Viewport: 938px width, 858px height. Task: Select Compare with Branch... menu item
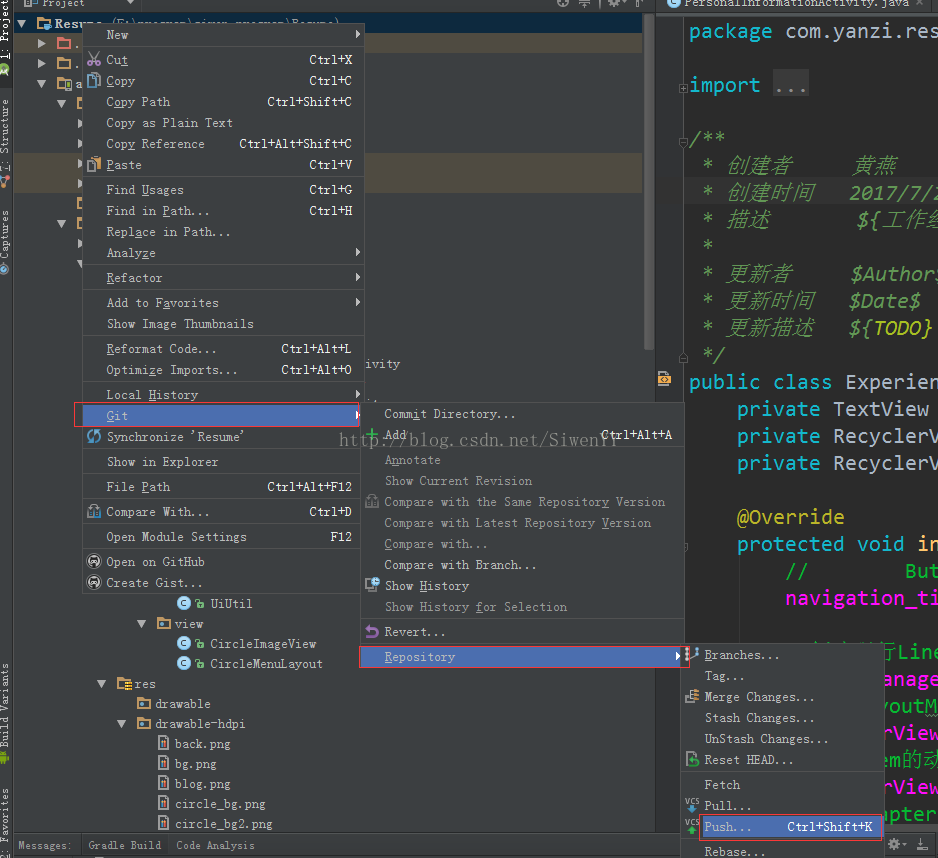pyautogui.click(x=522, y=565)
